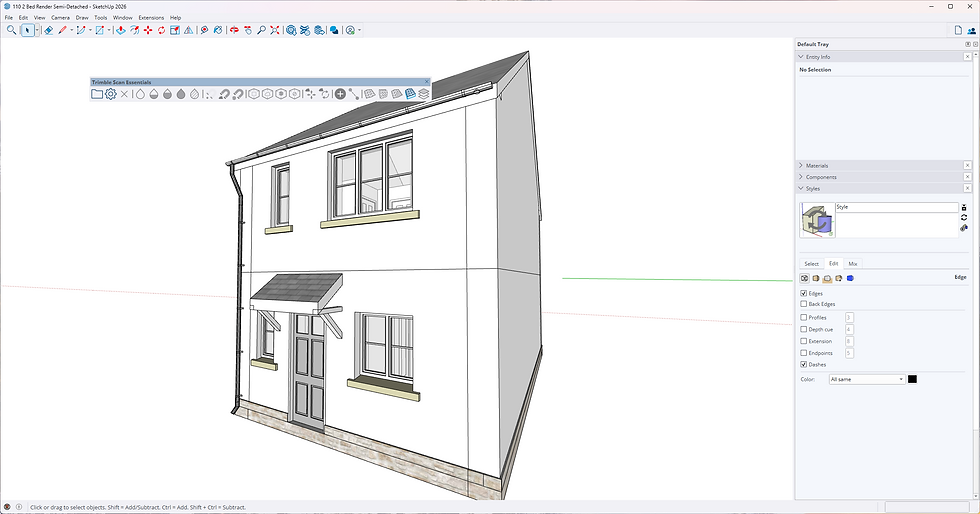This screenshot has height=514, width=980.
Task: Click the striped droplet icon
Action: [194, 94]
